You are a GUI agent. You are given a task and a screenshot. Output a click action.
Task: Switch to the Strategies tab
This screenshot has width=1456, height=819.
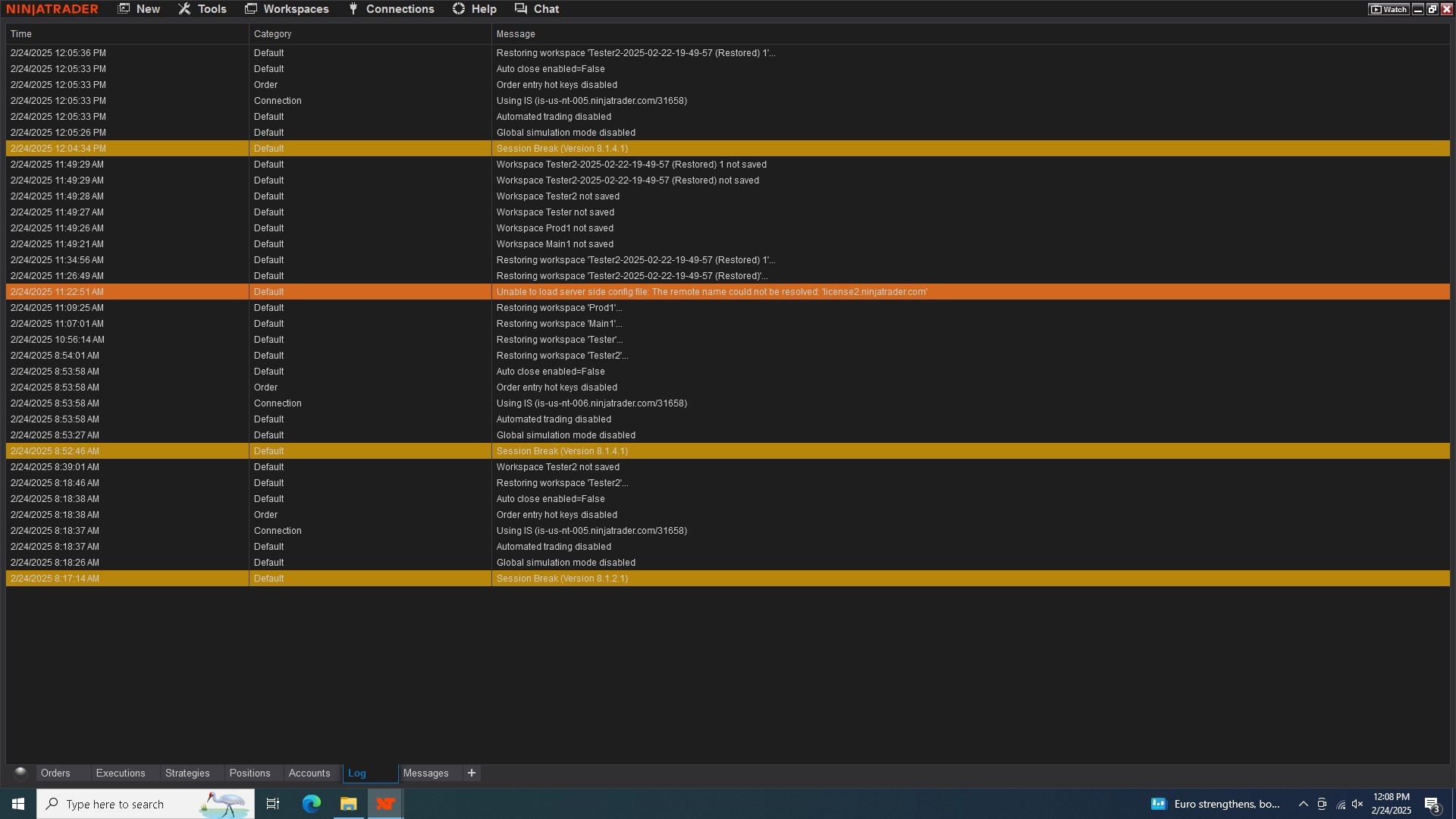coord(187,773)
